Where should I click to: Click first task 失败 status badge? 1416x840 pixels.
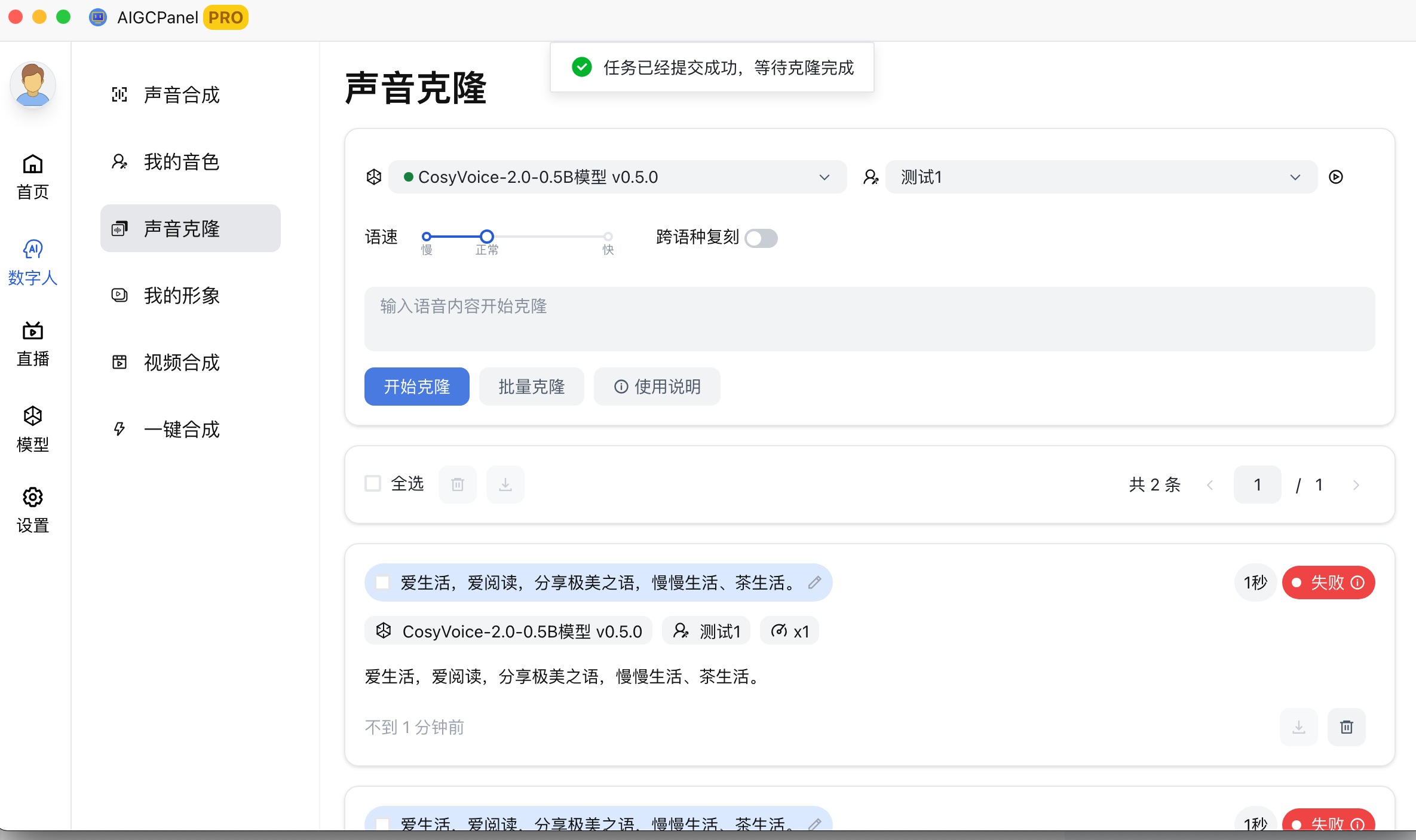tap(1329, 583)
